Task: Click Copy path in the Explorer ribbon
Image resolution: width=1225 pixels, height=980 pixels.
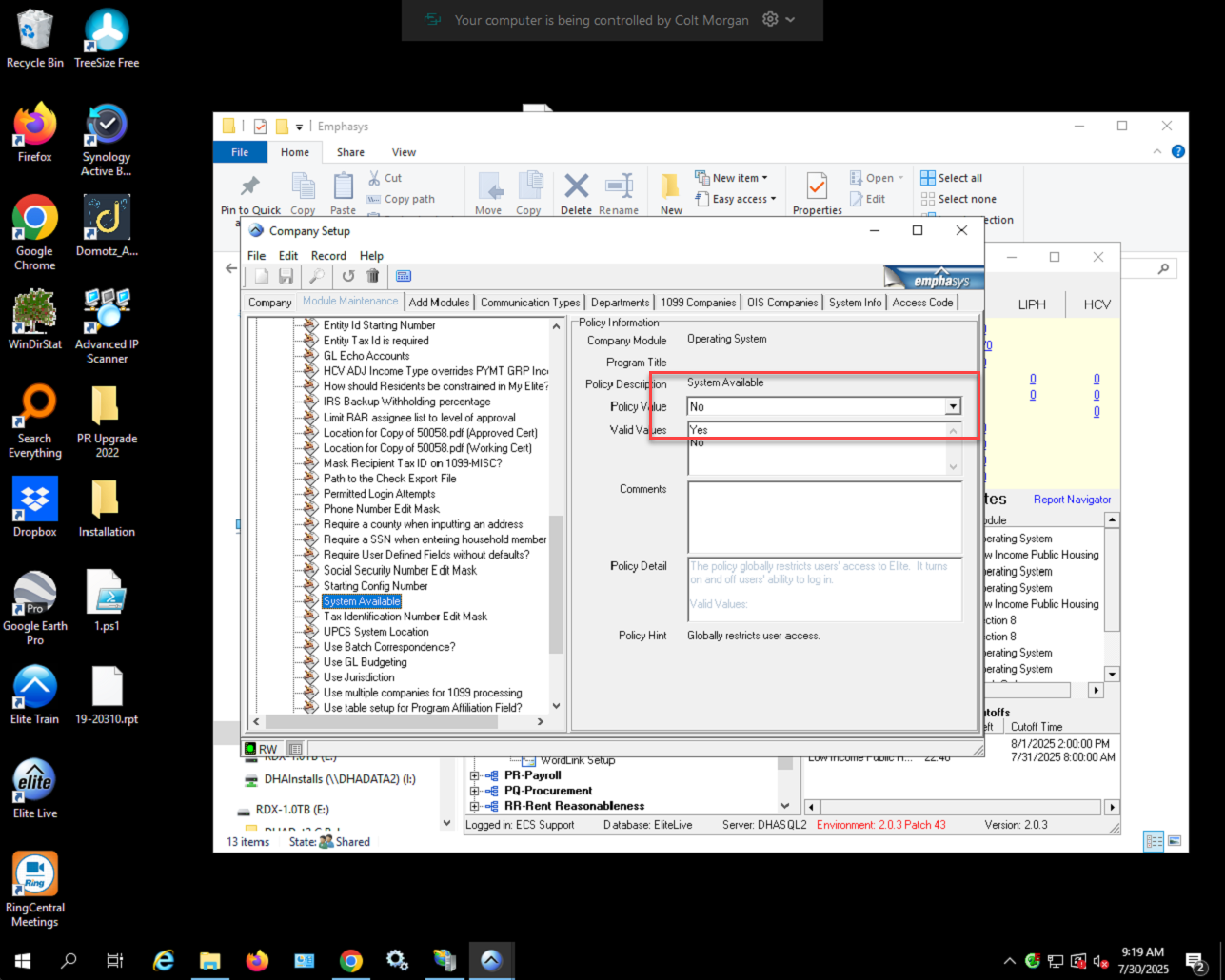Action: point(401,199)
